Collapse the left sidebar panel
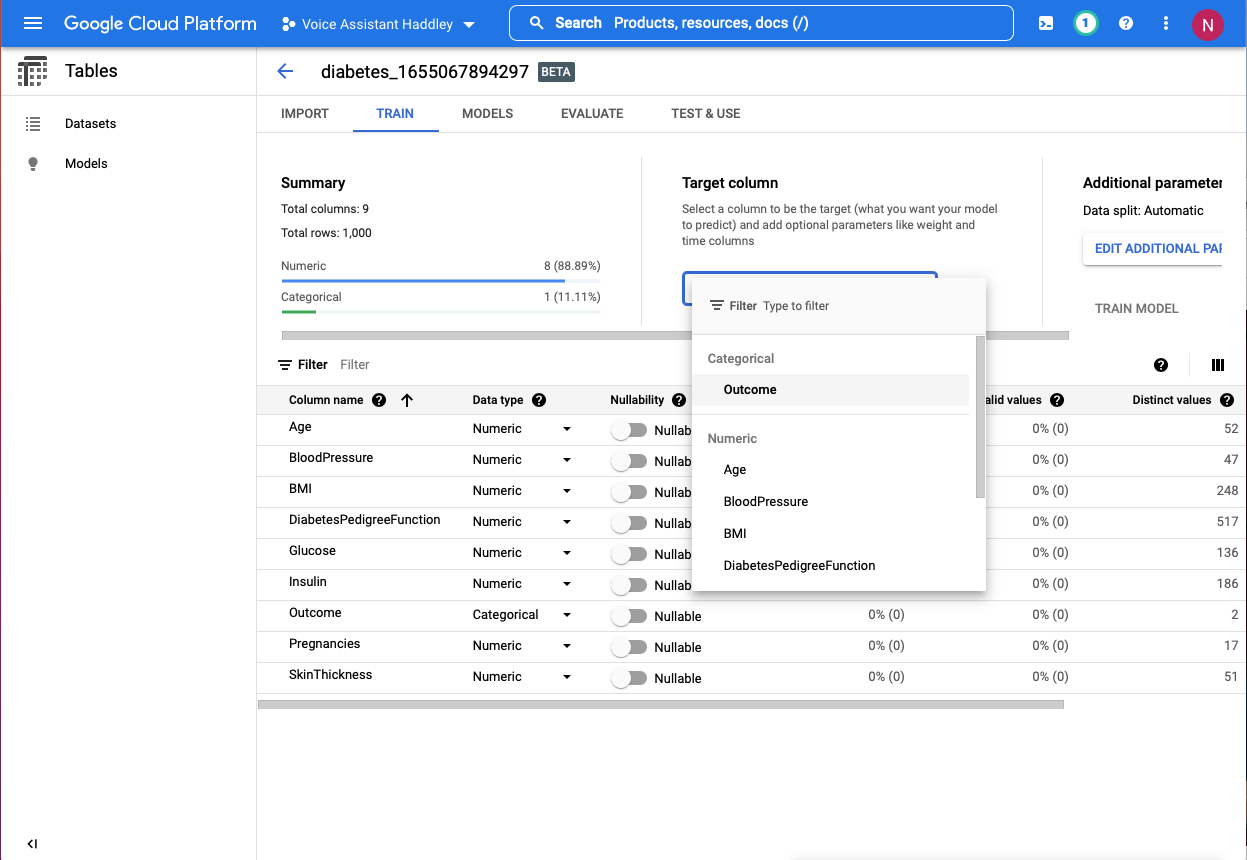The height and width of the screenshot is (860, 1247). coord(32,843)
